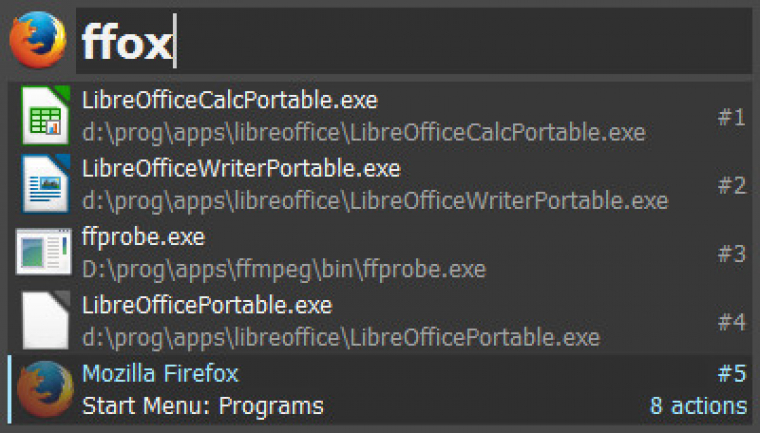Click the #1 shortcut label
The height and width of the screenshot is (433, 760).
[731, 117]
